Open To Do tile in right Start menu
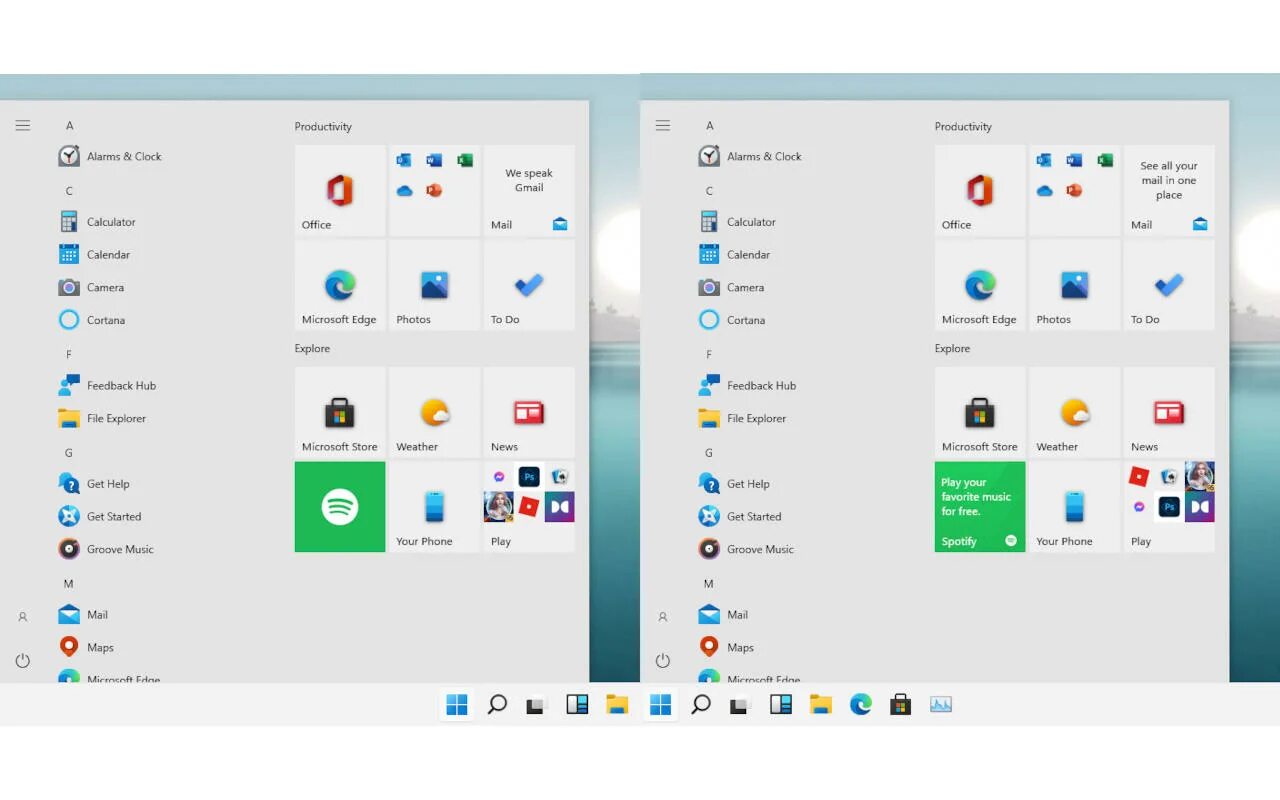 point(1169,285)
